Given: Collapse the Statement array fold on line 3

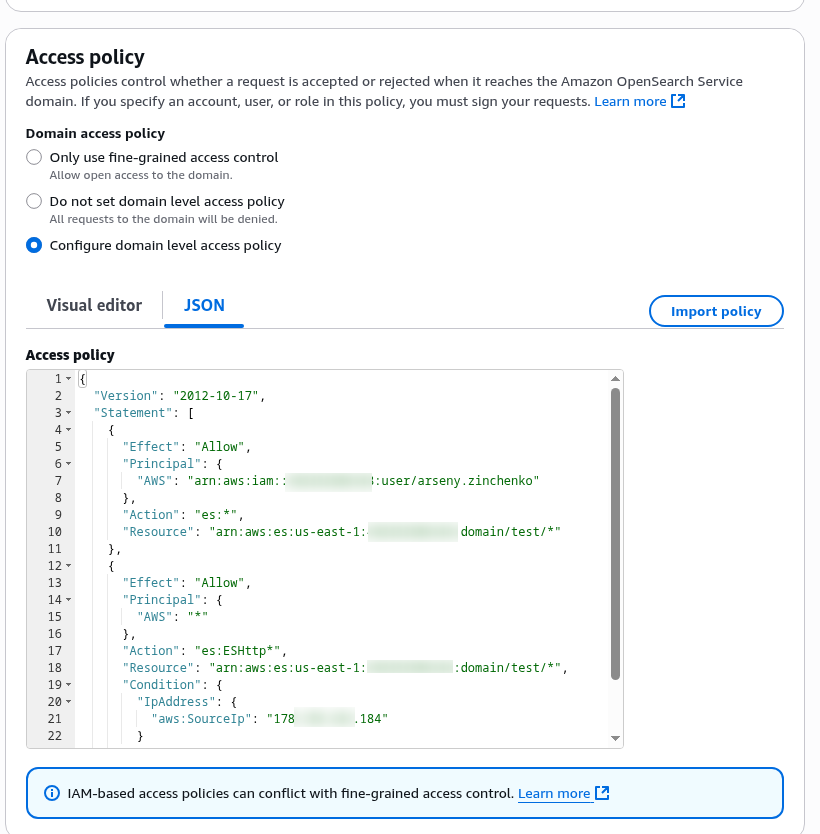Looking at the screenshot, I should tap(69, 413).
